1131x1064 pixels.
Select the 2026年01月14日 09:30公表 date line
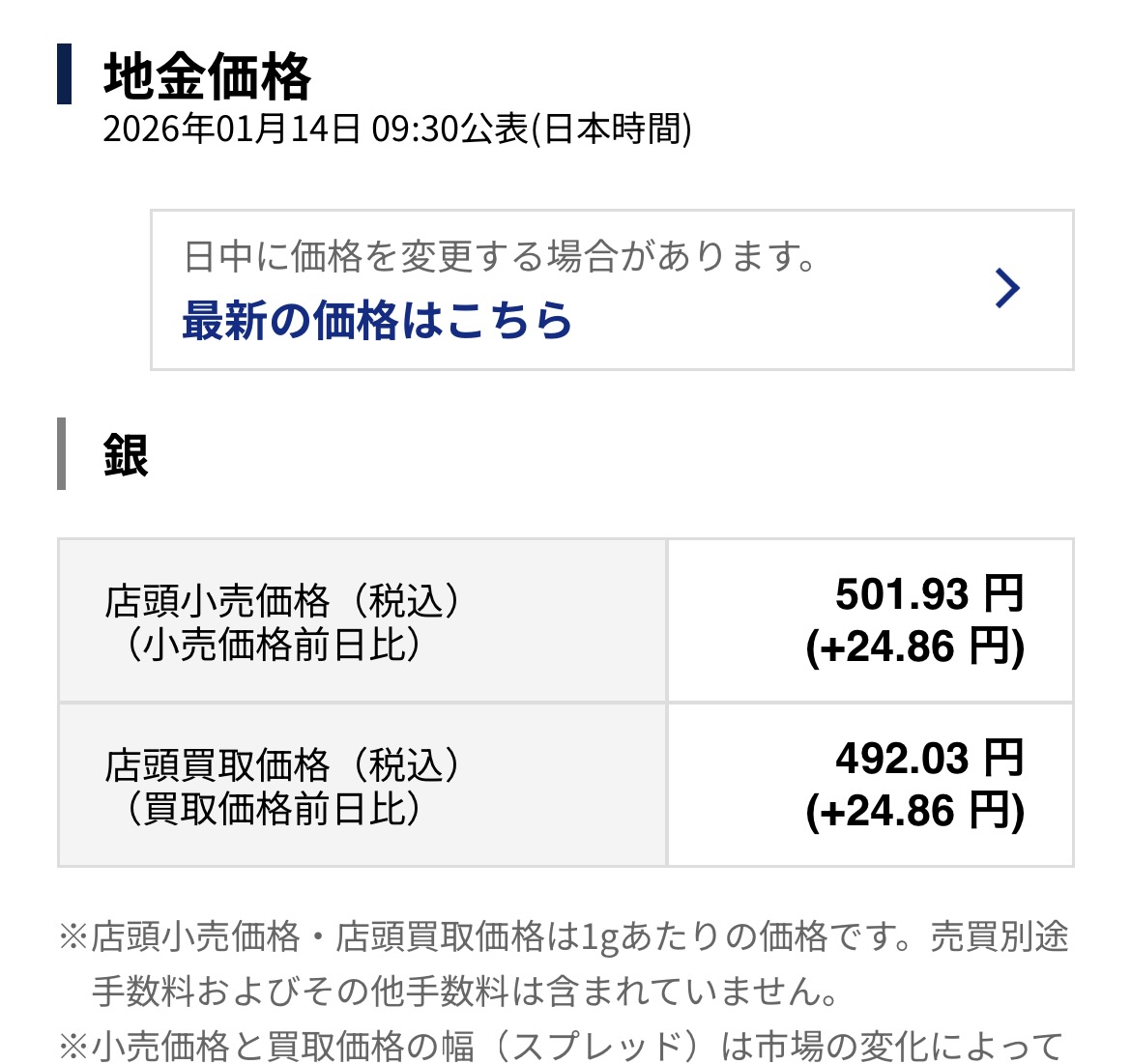pyautogui.click(x=396, y=129)
